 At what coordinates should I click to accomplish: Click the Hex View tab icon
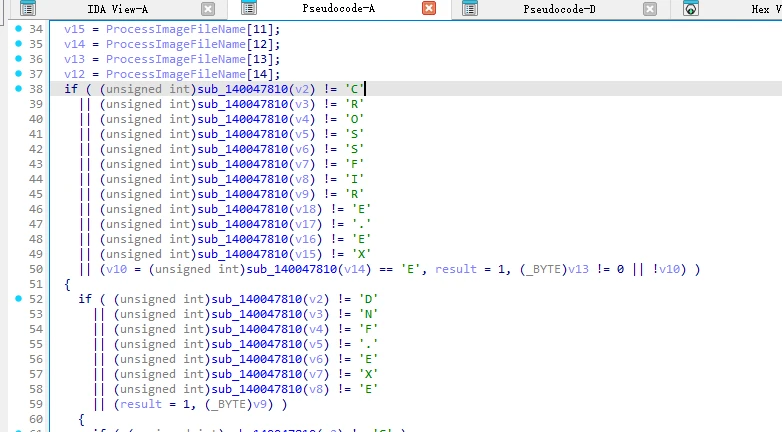pyautogui.click(x=690, y=8)
